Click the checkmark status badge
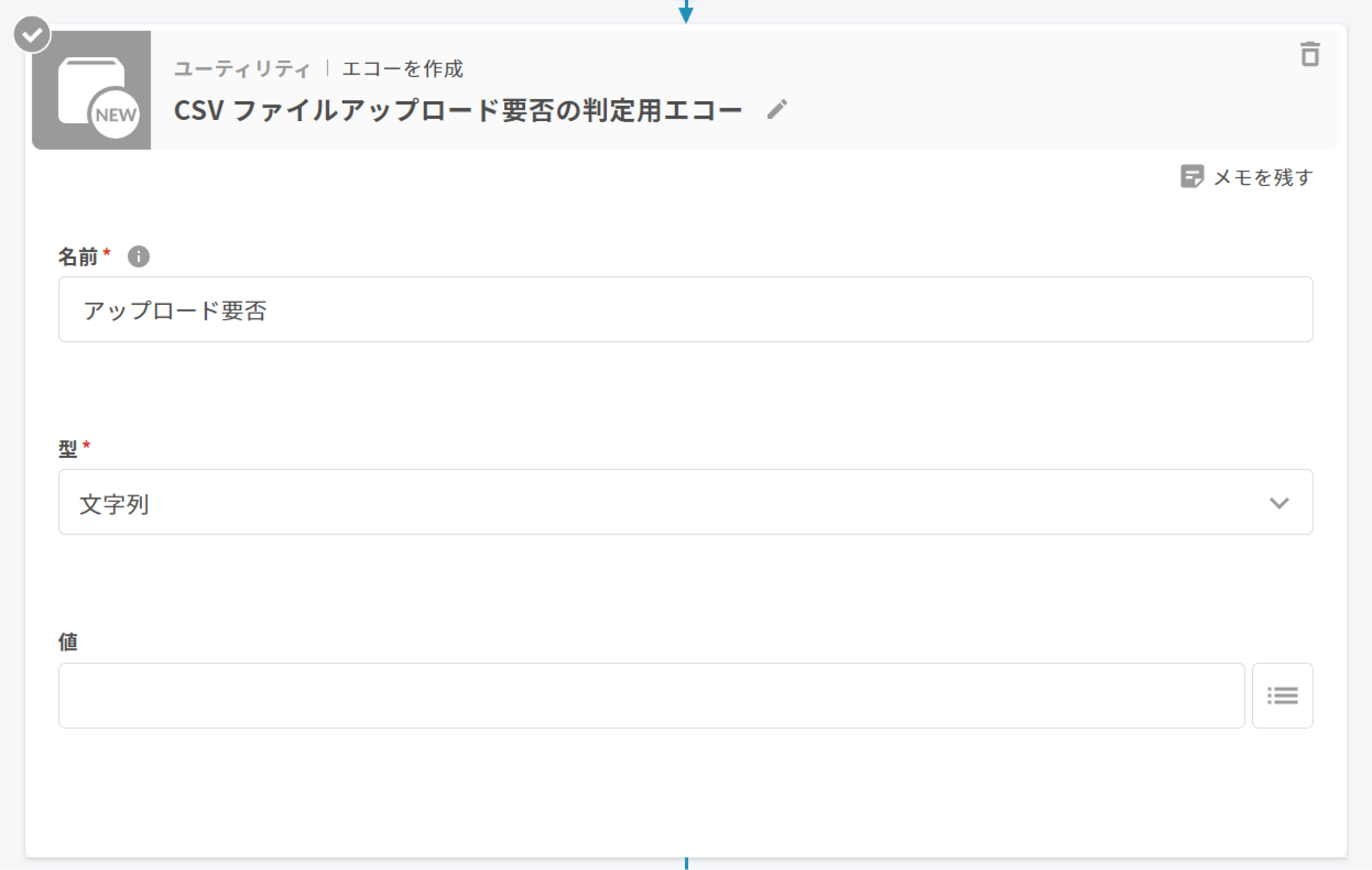1372x870 pixels. tap(32, 35)
